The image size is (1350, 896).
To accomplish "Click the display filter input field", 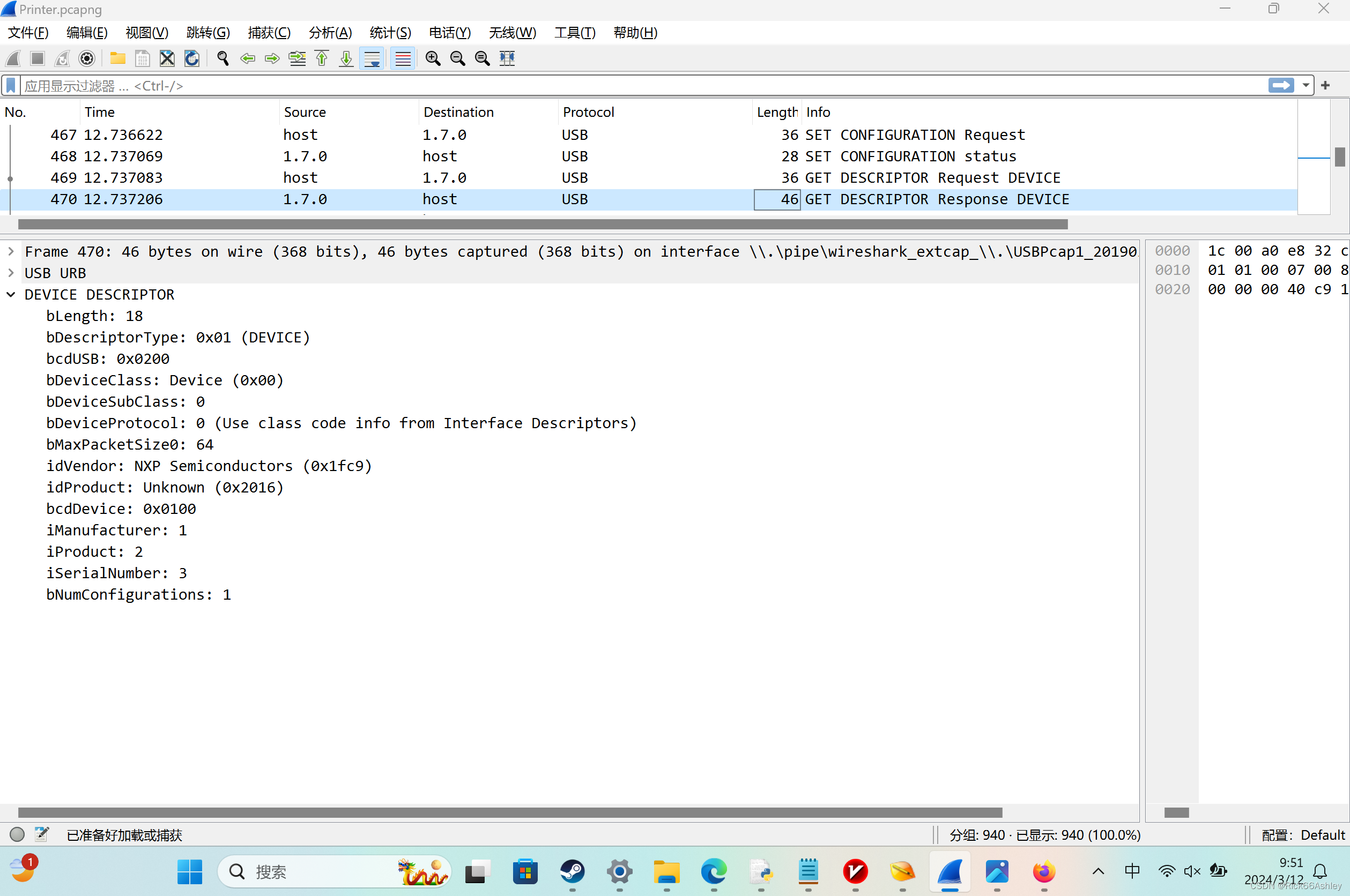I will [629, 86].
